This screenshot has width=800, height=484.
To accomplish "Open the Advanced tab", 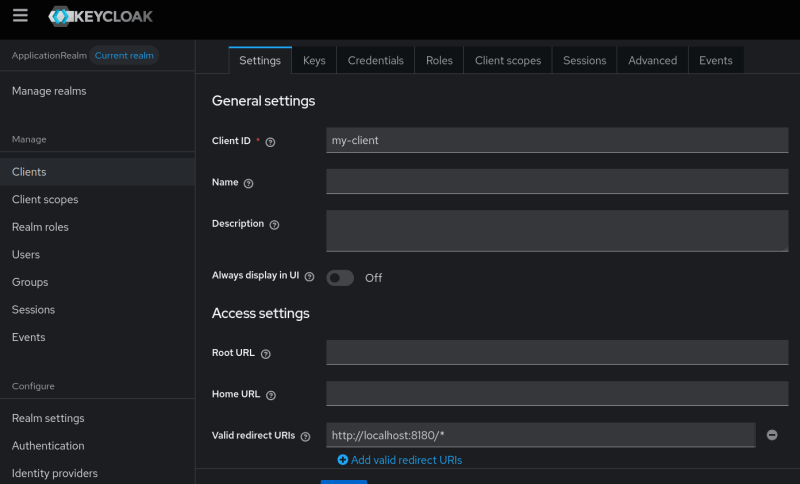I will pyautogui.click(x=653, y=60).
